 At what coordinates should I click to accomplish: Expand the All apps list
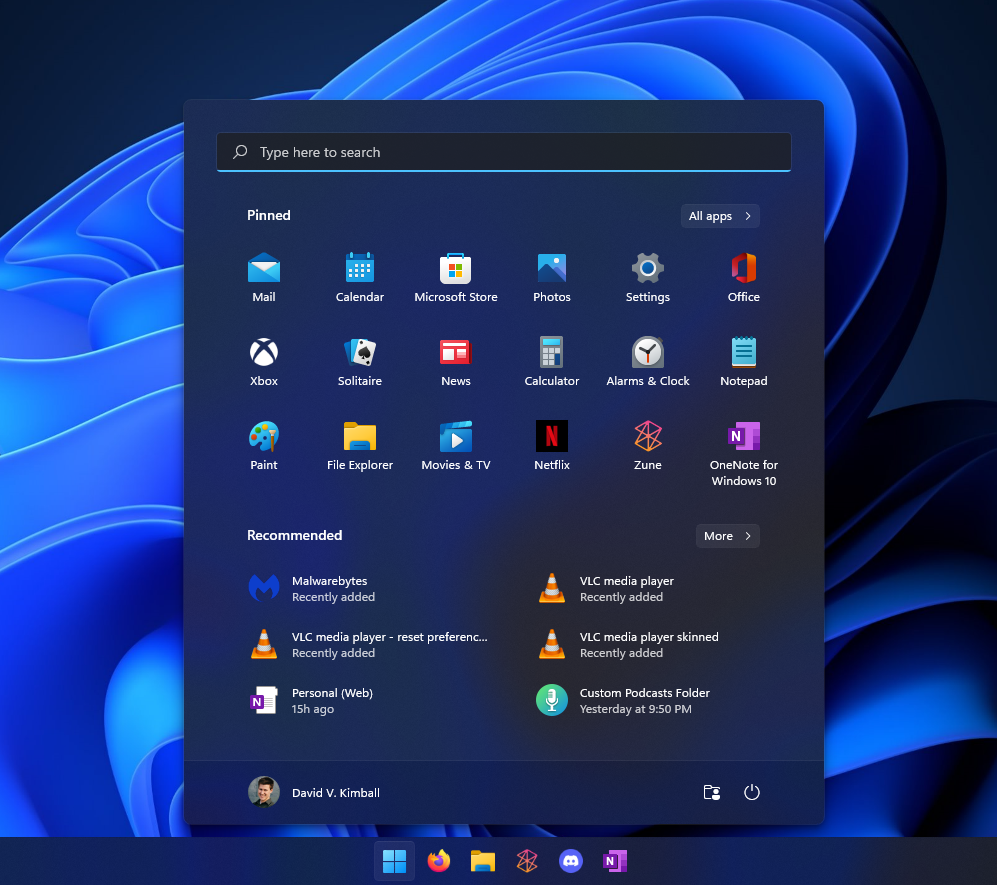(x=720, y=216)
